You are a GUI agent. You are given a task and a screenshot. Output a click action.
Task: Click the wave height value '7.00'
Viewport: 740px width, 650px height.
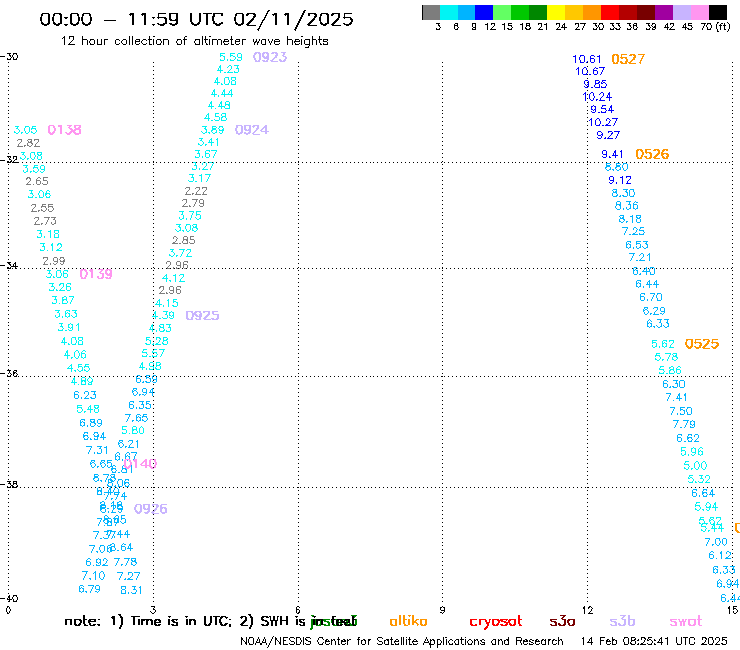tap(716, 542)
